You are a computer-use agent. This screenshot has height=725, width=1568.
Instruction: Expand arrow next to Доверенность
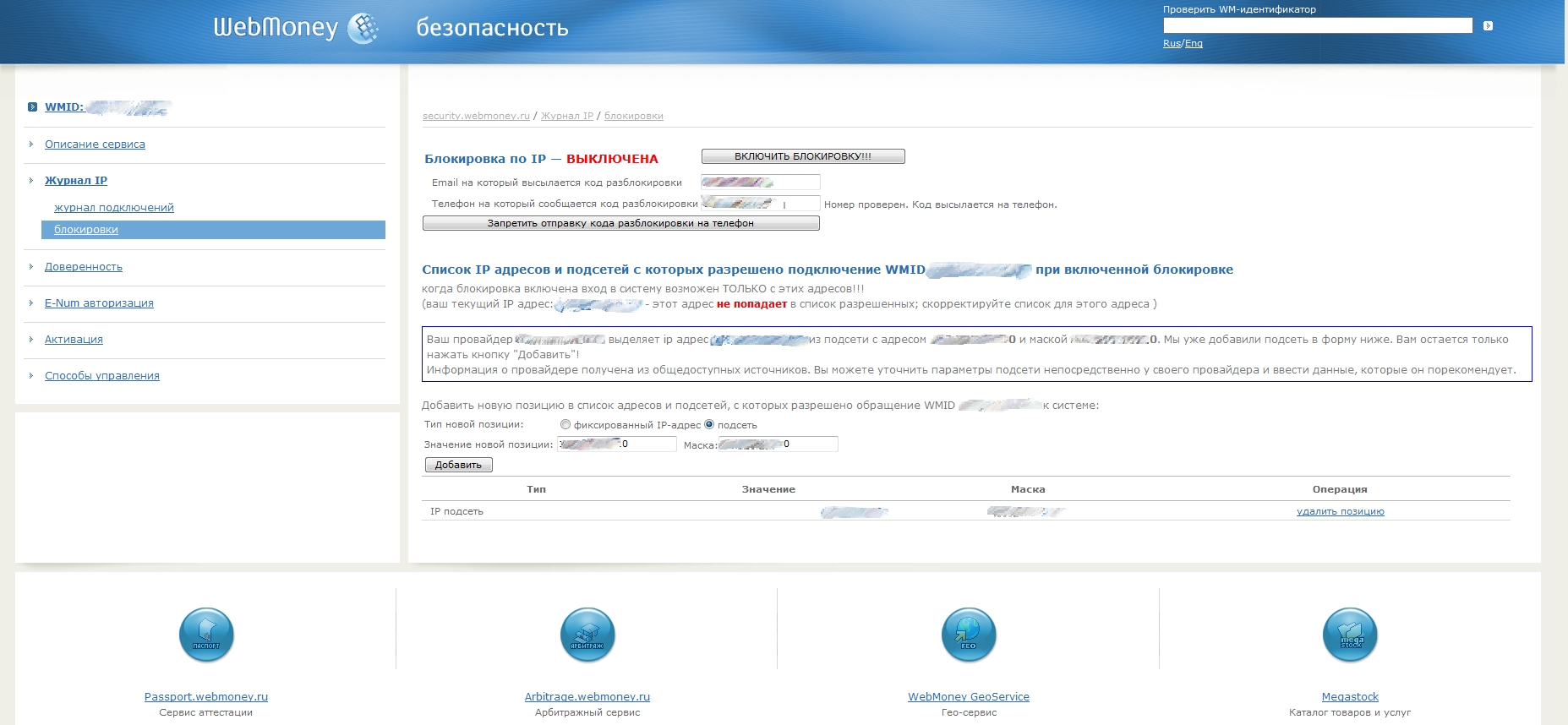[x=31, y=267]
